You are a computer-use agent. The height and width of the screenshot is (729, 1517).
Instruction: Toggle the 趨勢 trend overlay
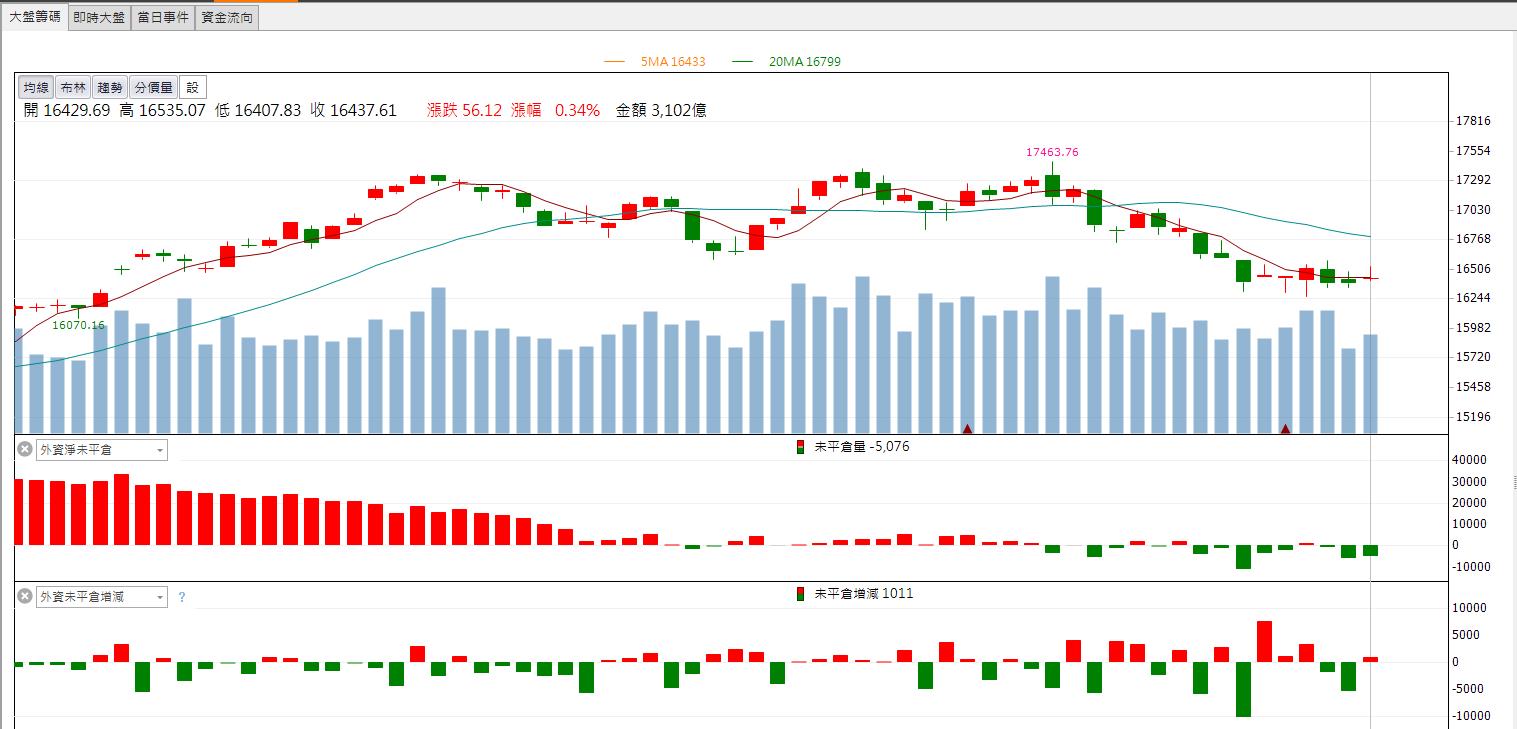point(110,87)
